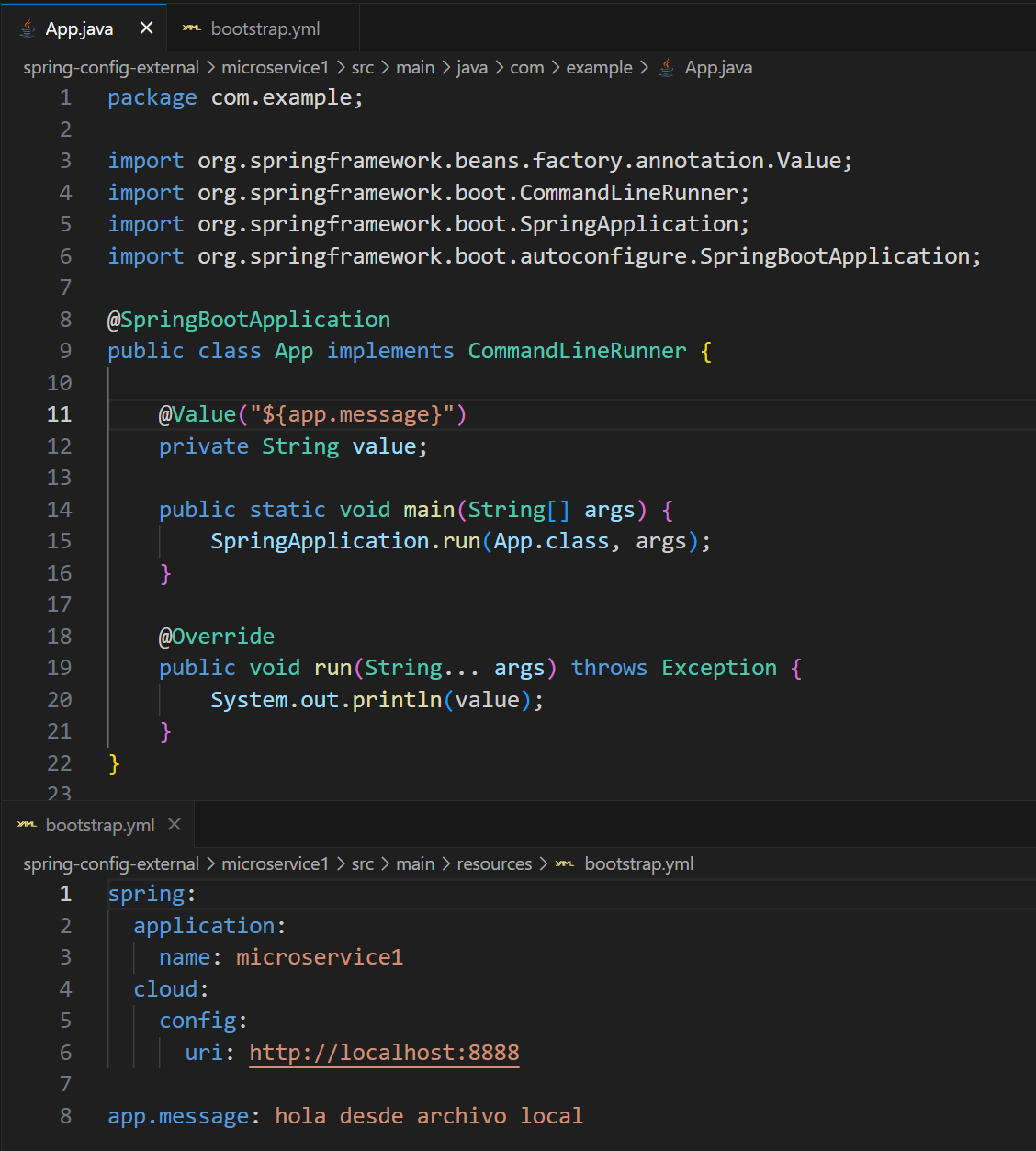Open the "java" breadcrumb segment
Image resolution: width=1036 pixels, height=1151 pixels.
pos(472,68)
